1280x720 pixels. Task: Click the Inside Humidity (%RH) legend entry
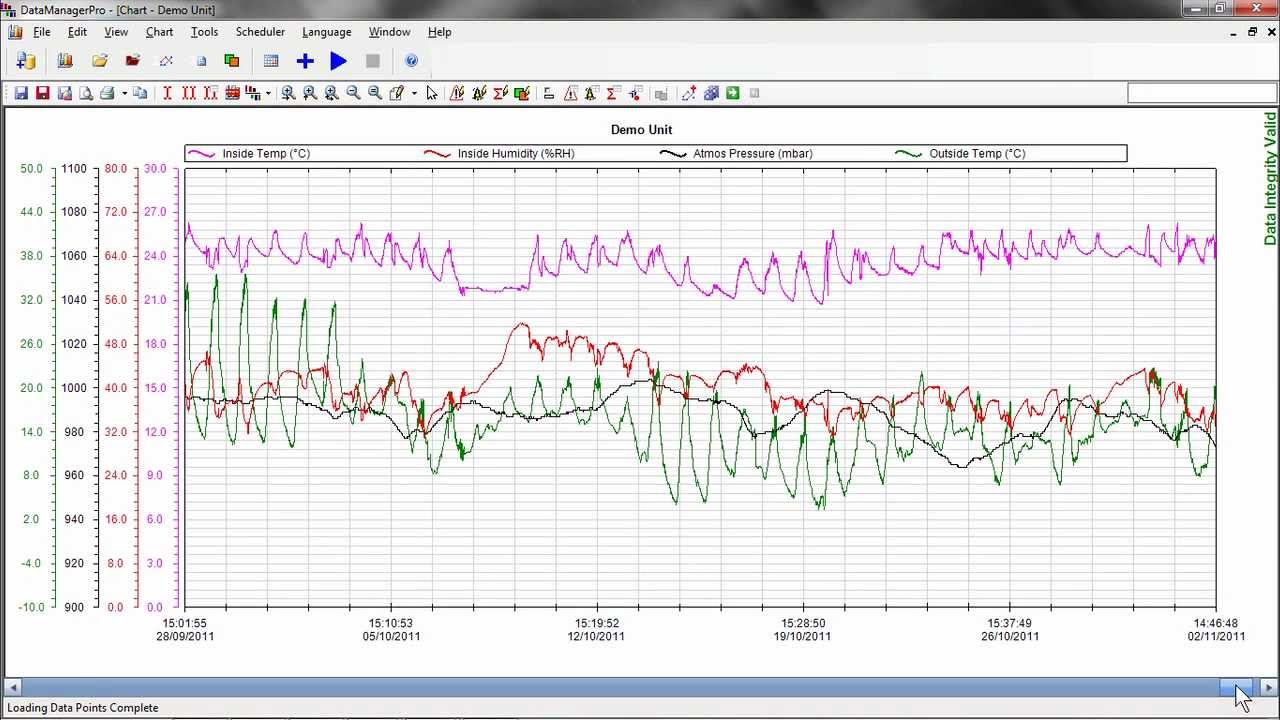click(500, 154)
